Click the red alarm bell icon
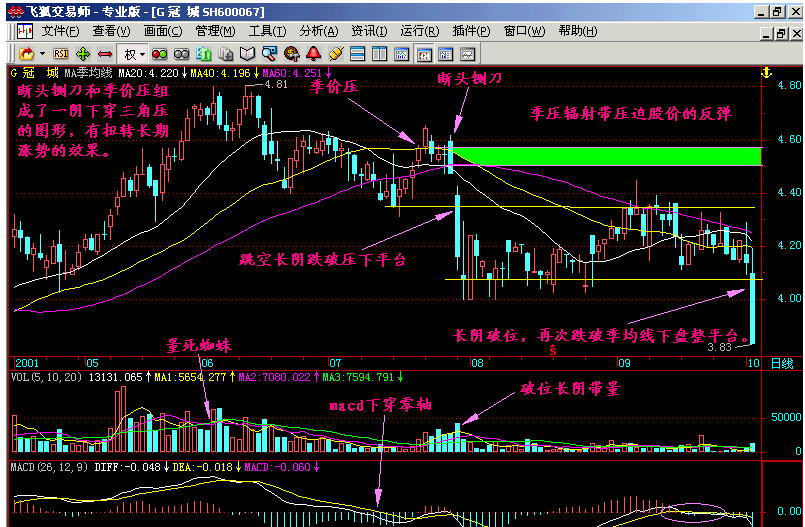Screen dimensions: 805x527 (314, 54)
